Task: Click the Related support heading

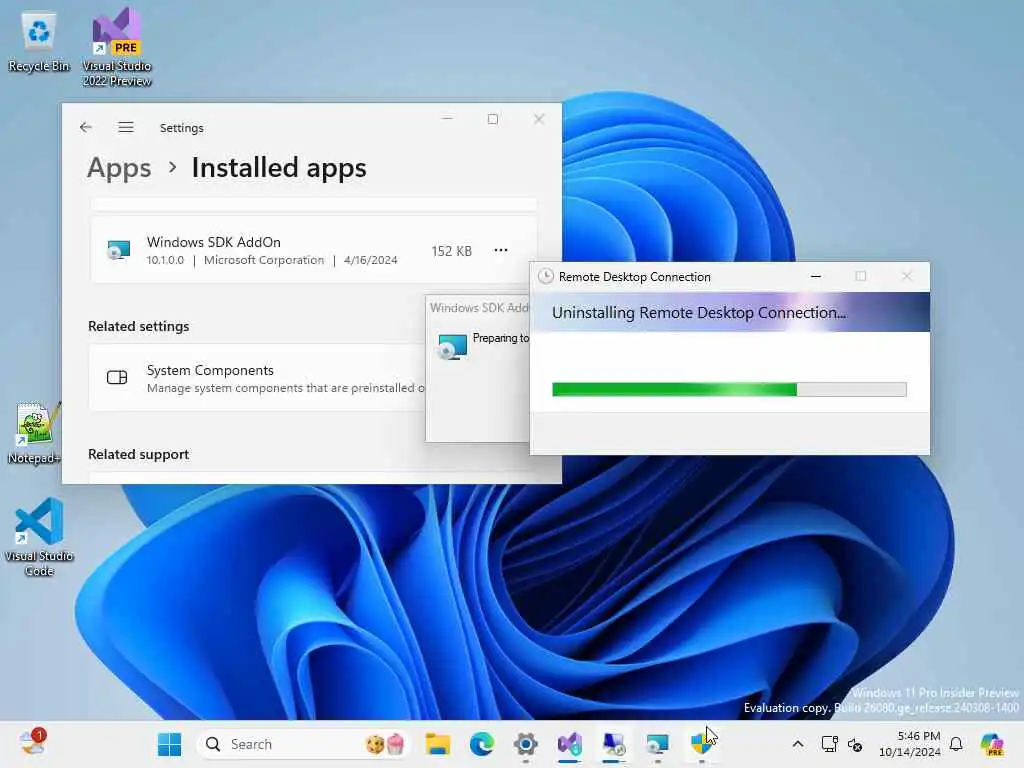Action: click(138, 454)
